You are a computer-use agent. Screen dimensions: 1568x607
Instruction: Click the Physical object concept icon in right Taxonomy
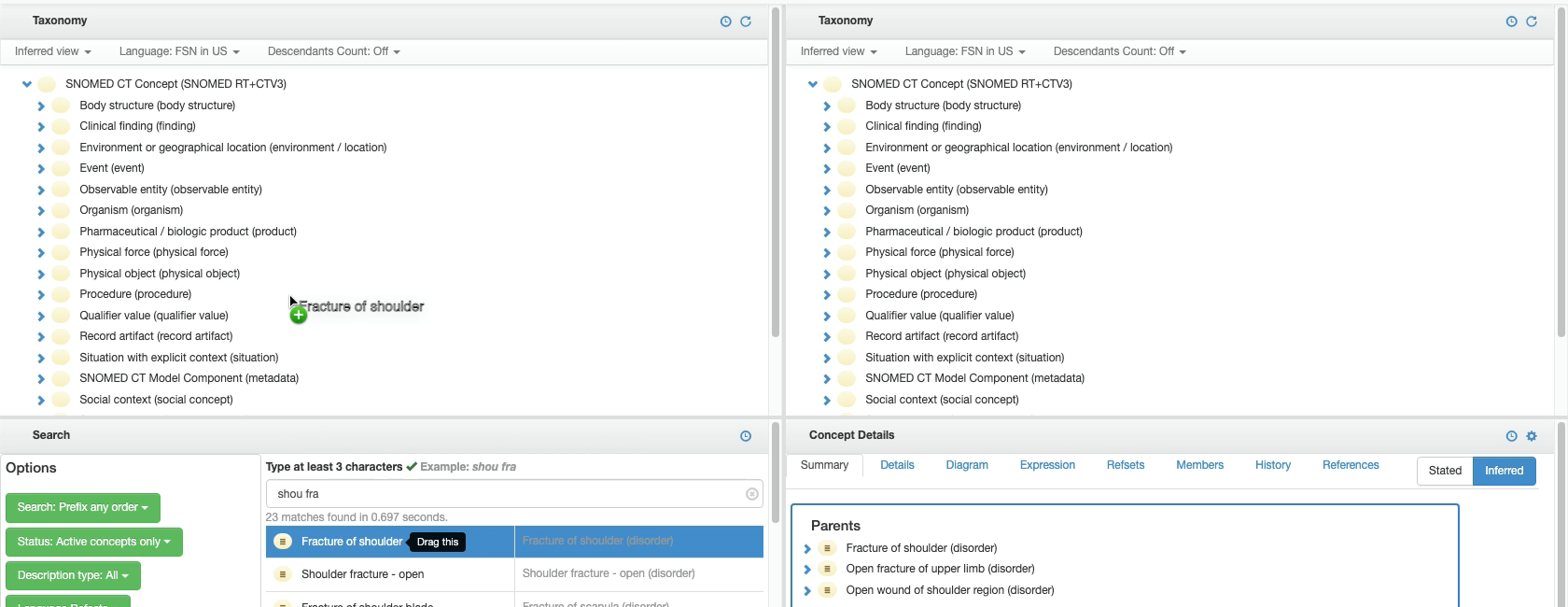point(847,274)
